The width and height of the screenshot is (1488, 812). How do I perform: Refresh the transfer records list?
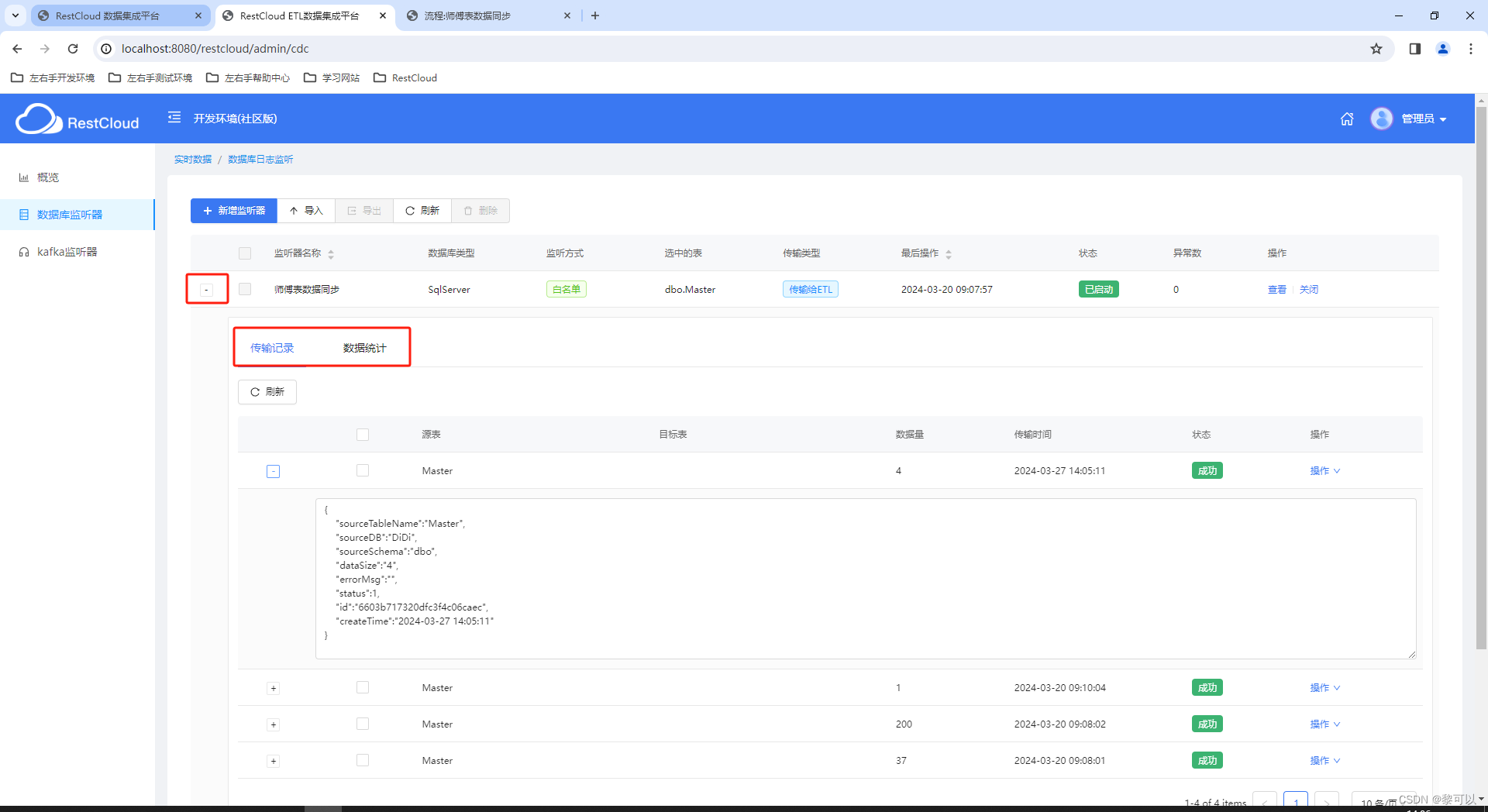(x=267, y=391)
